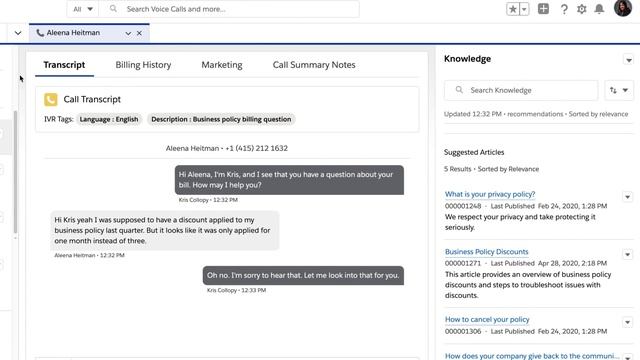Open the favorites list dropdown arrow
Image resolution: width=640 pixels, height=360 pixels.
point(524,9)
